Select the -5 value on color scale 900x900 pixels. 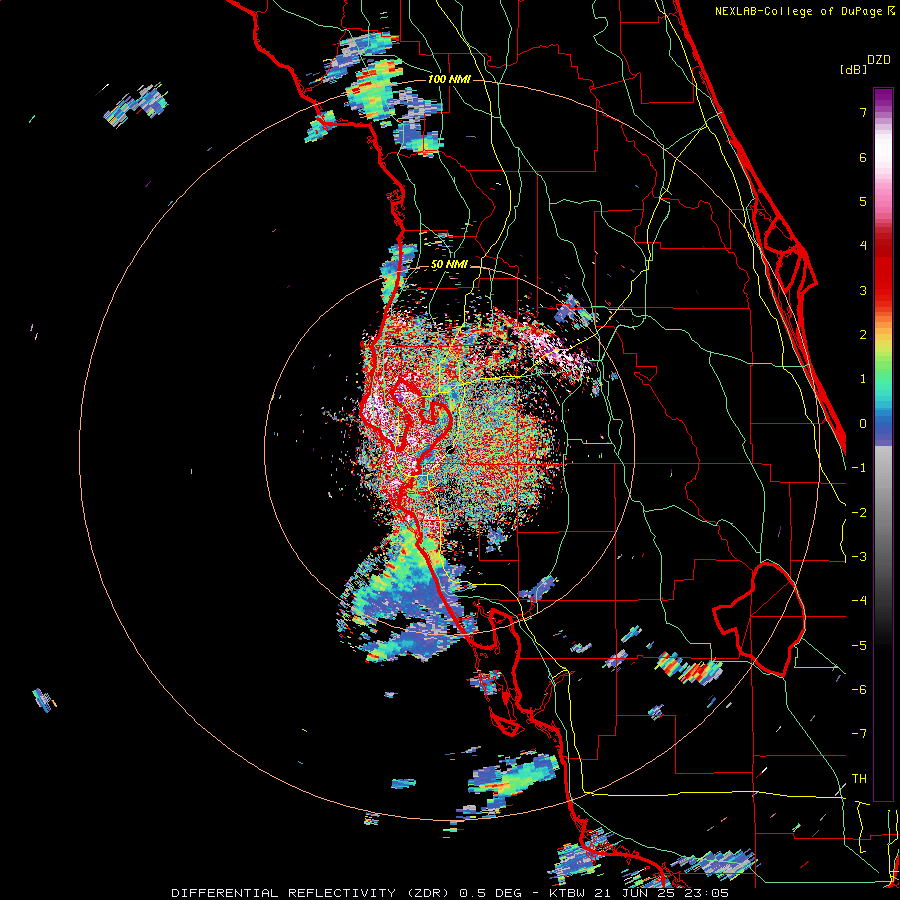click(x=859, y=646)
